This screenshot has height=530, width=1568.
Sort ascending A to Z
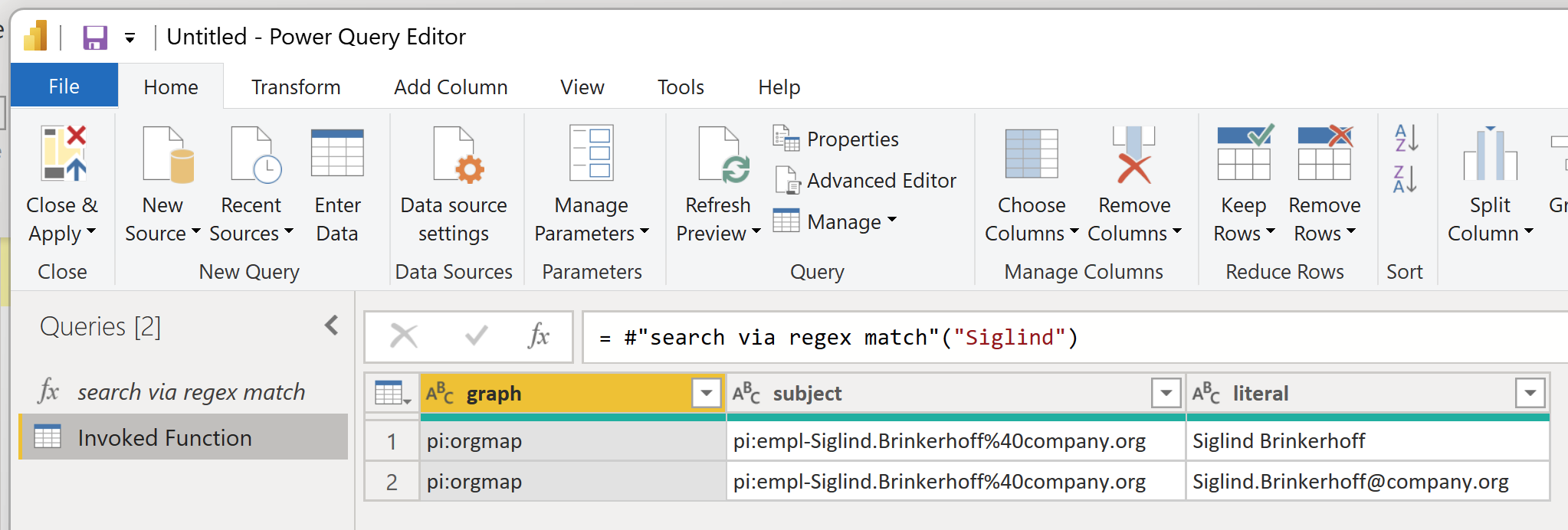click(1406, 138)
